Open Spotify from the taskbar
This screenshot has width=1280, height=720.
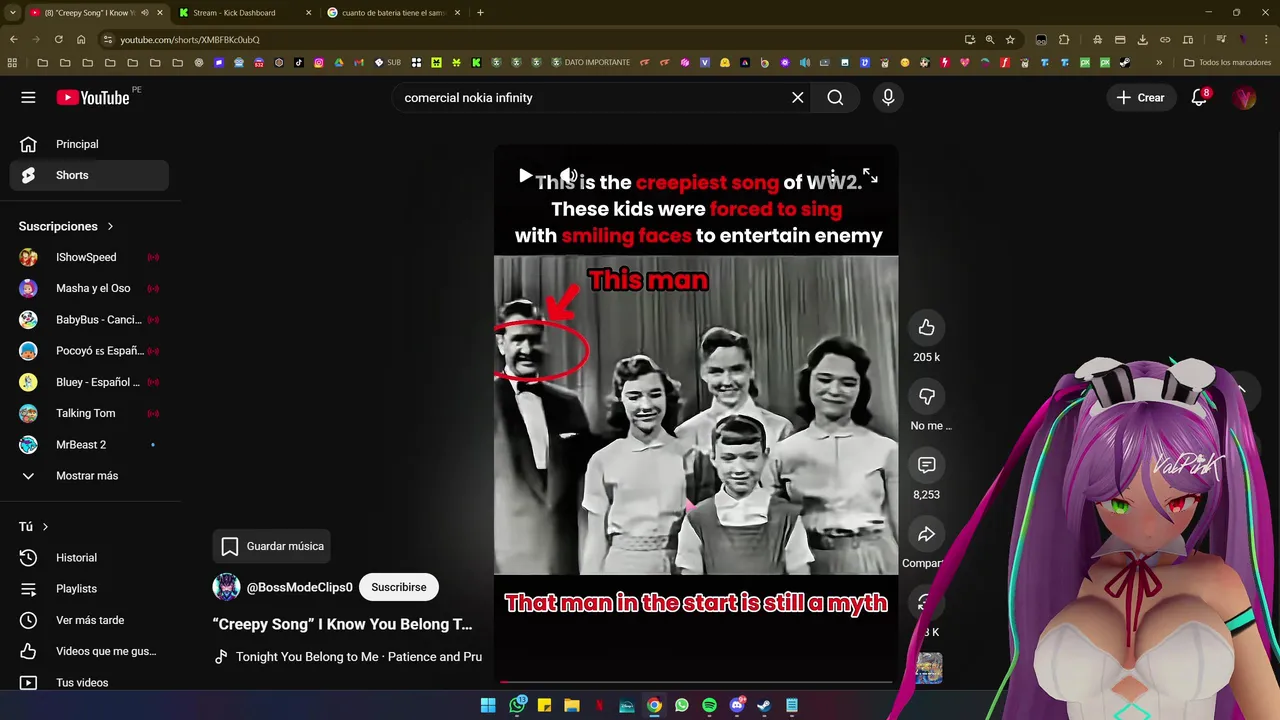click(x=709, y=705)
